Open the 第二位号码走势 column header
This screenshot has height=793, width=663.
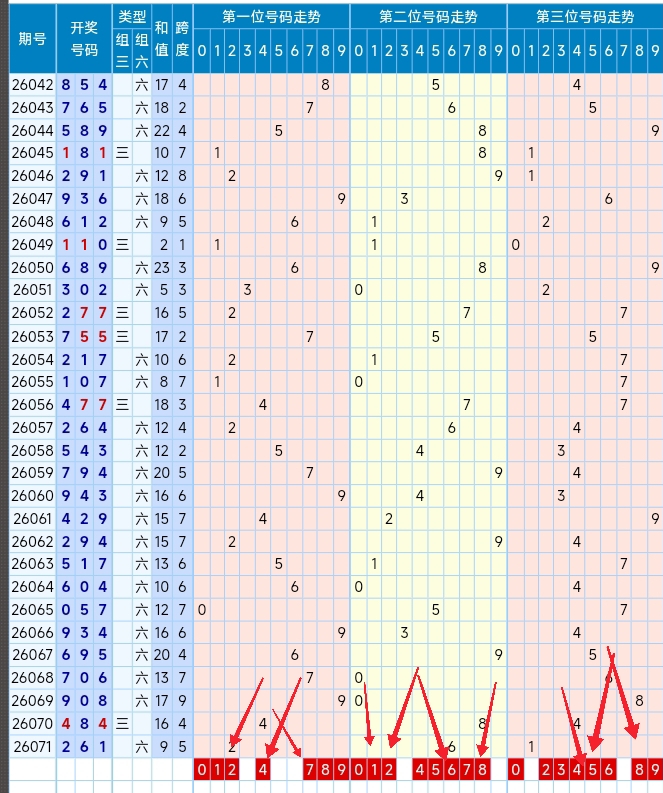click(x=428, y=17)
